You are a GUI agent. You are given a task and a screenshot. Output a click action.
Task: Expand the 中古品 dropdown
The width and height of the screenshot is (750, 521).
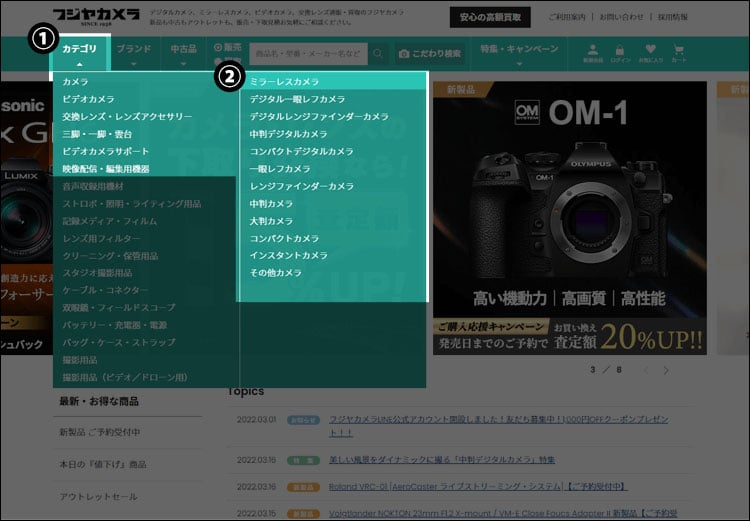(183, 54)
